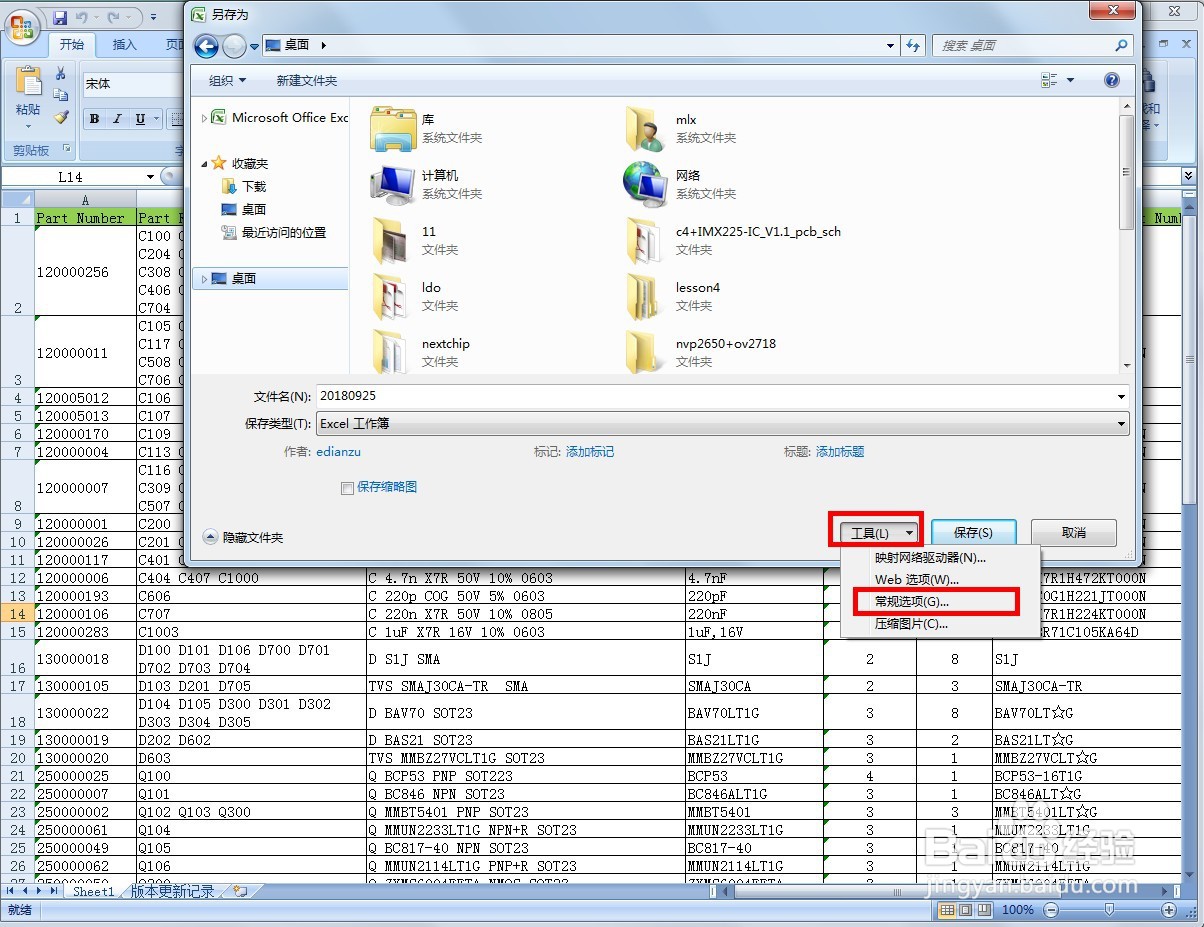Click the 桌面 breadcrumb in the address bar
The width and height of the screenshot is (1204, 927).
(x=297, y=45)
